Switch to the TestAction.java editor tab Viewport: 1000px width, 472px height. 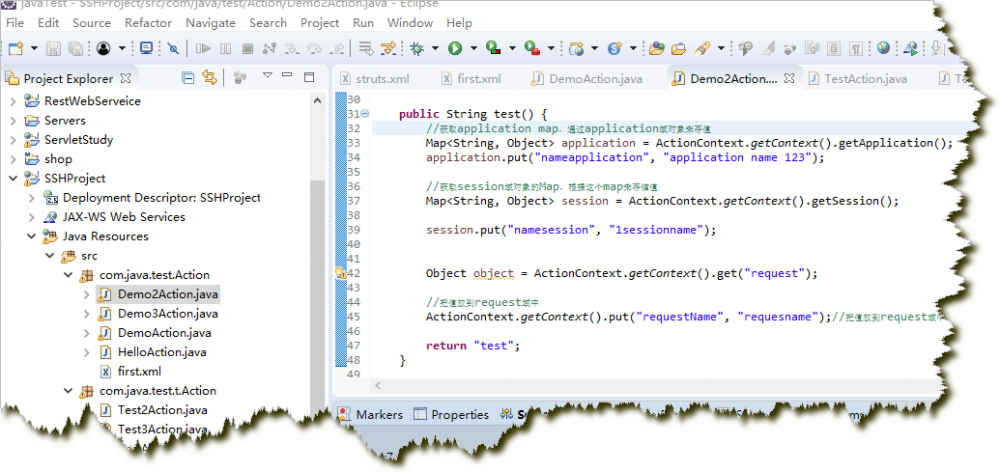[865, 79]
